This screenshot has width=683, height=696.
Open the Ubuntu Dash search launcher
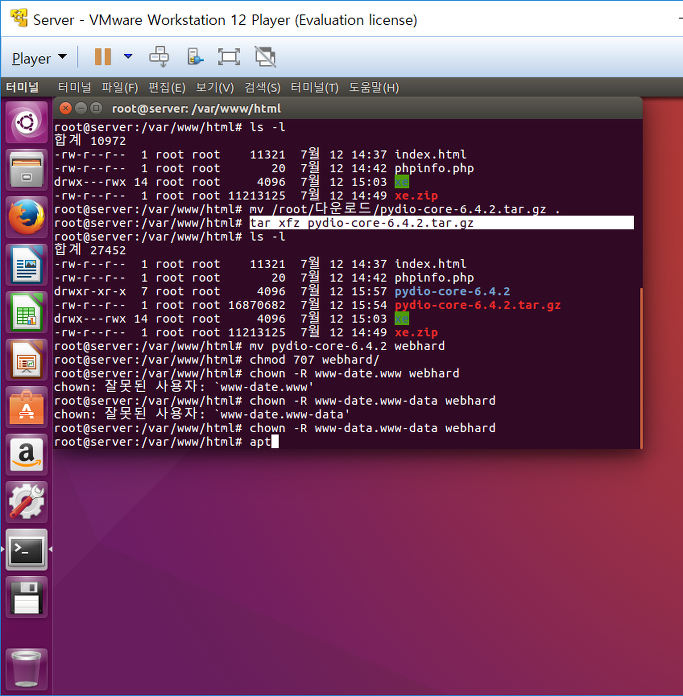(x=27, y=122)
